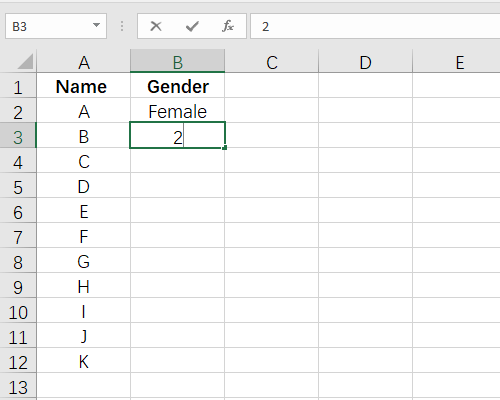Select column C header

(x=272, y=61)
